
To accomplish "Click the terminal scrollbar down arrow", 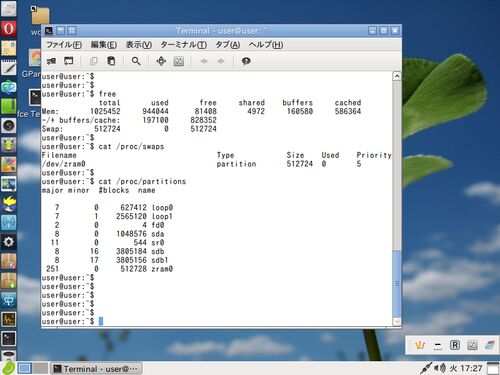I will (x=397, y=321).
